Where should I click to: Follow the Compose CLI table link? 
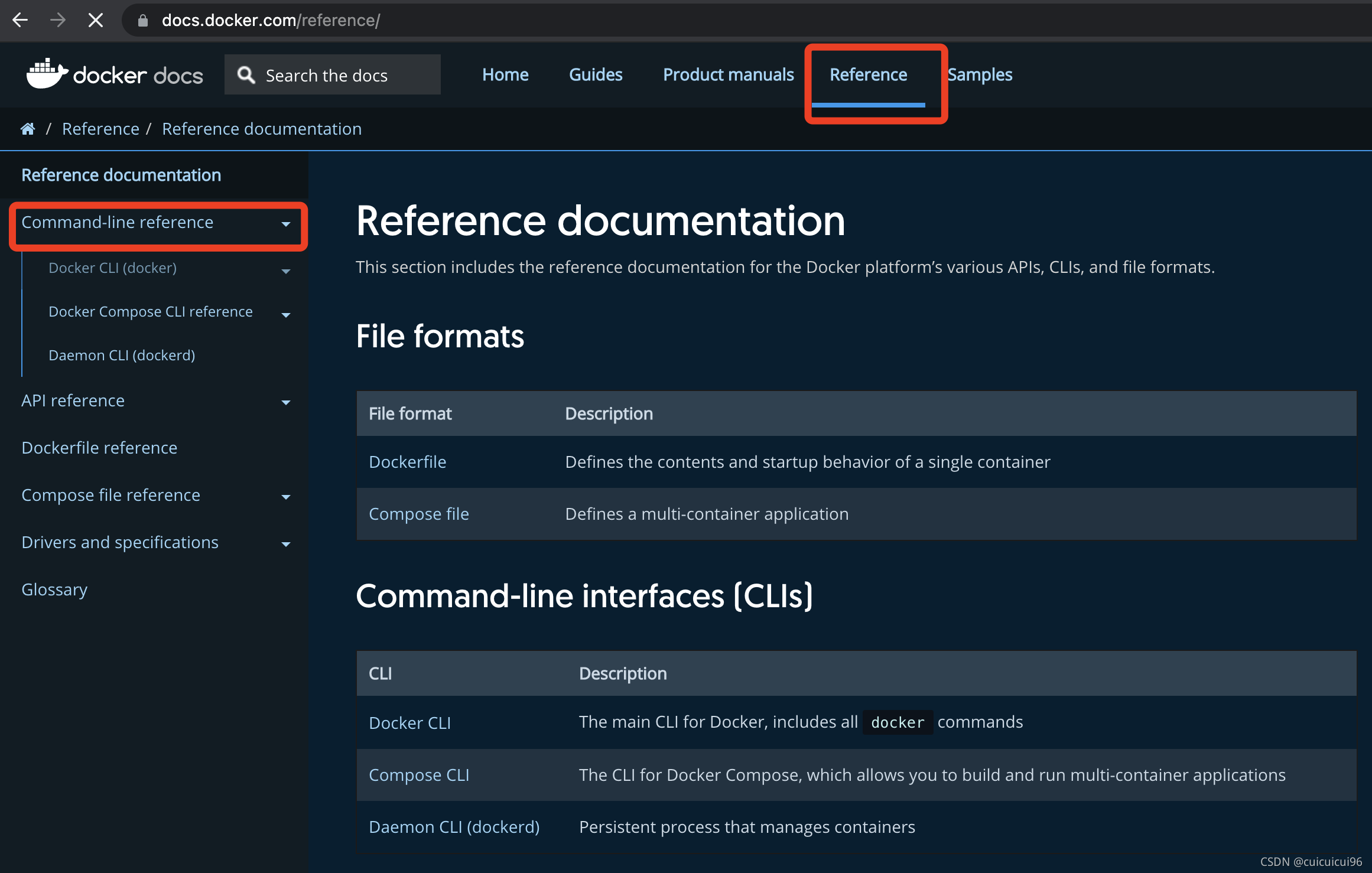[419, 775]
